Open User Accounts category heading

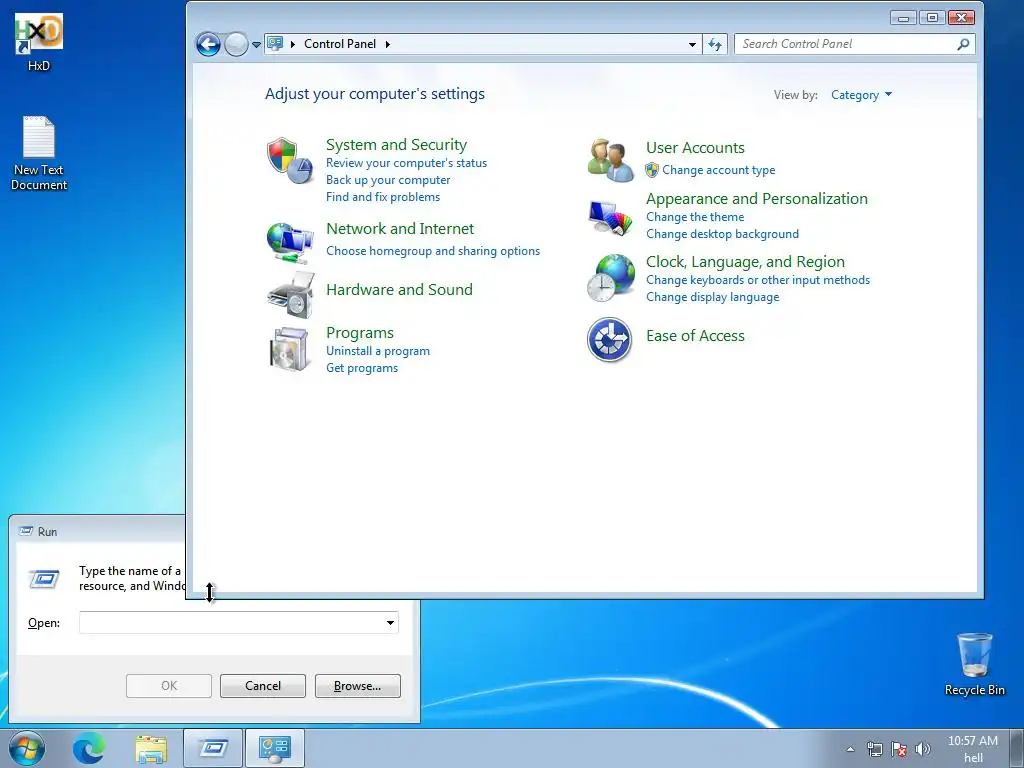(x=695, y=148)
